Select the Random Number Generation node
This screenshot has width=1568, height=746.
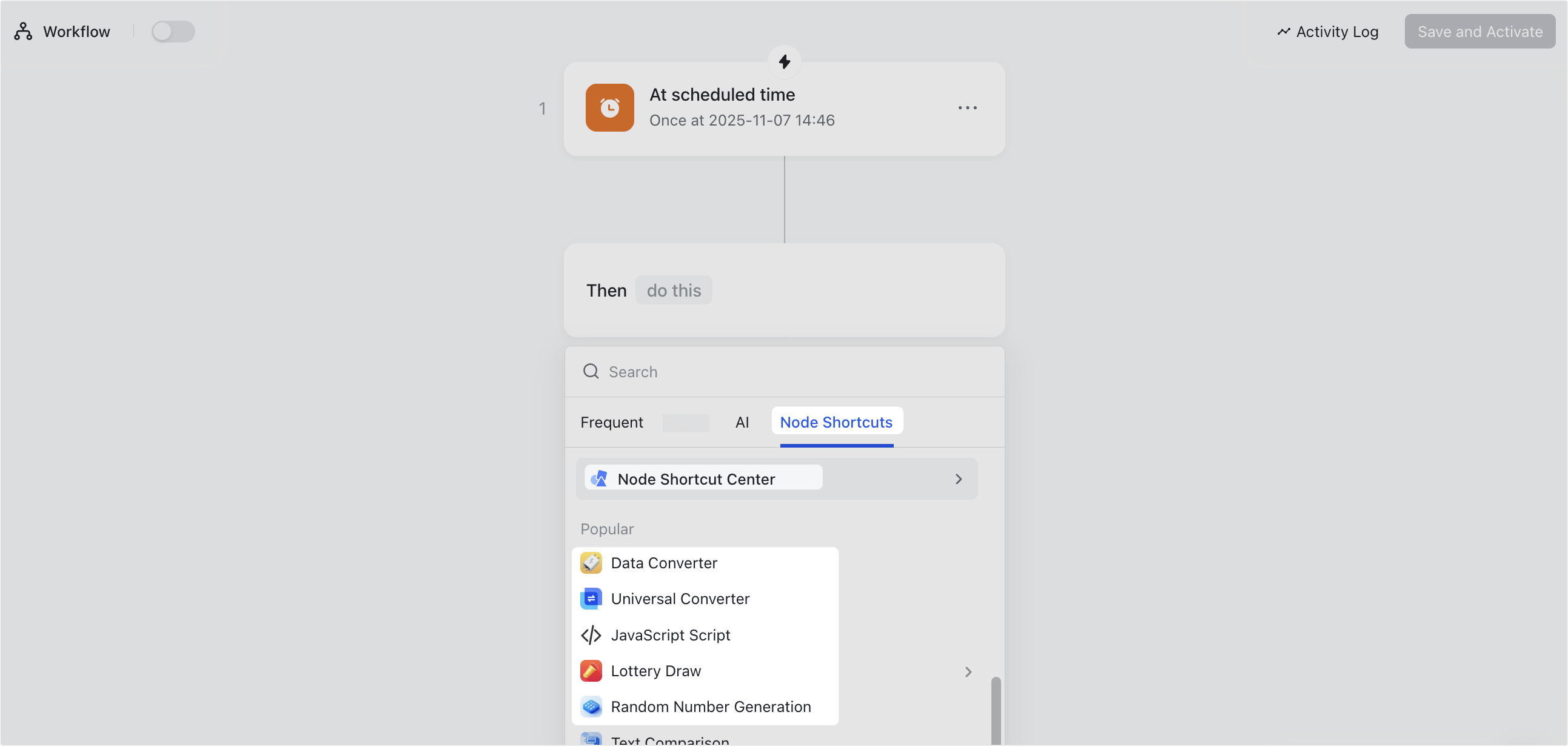pos(711,707)
